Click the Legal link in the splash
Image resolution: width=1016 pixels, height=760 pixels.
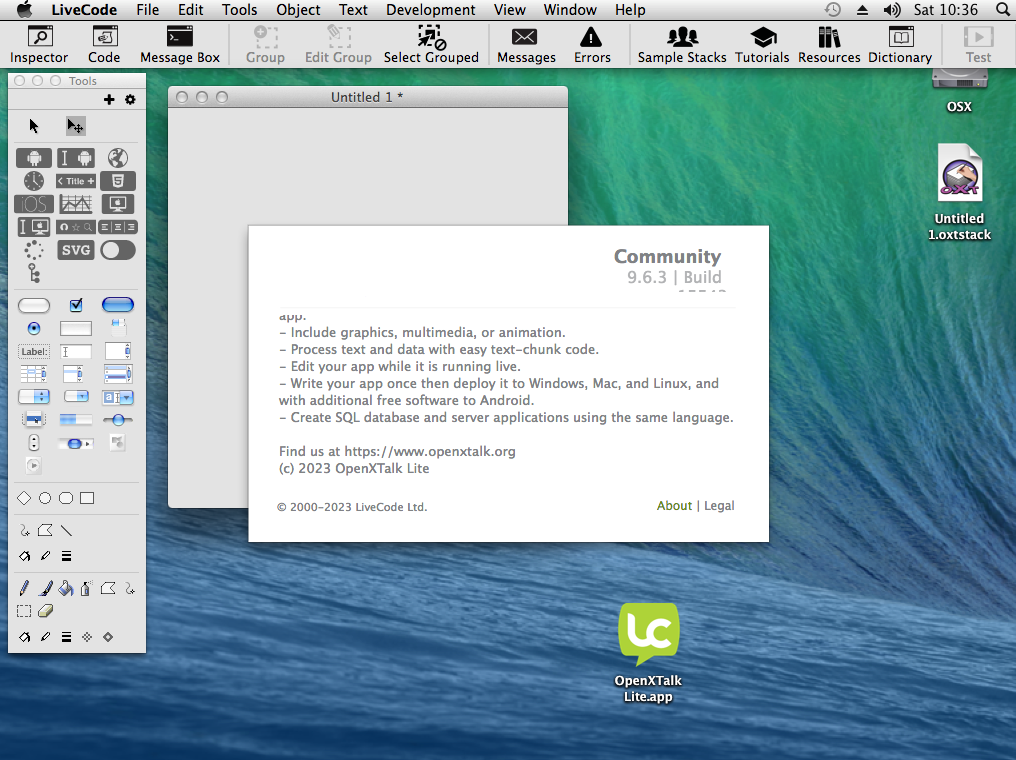719,505
